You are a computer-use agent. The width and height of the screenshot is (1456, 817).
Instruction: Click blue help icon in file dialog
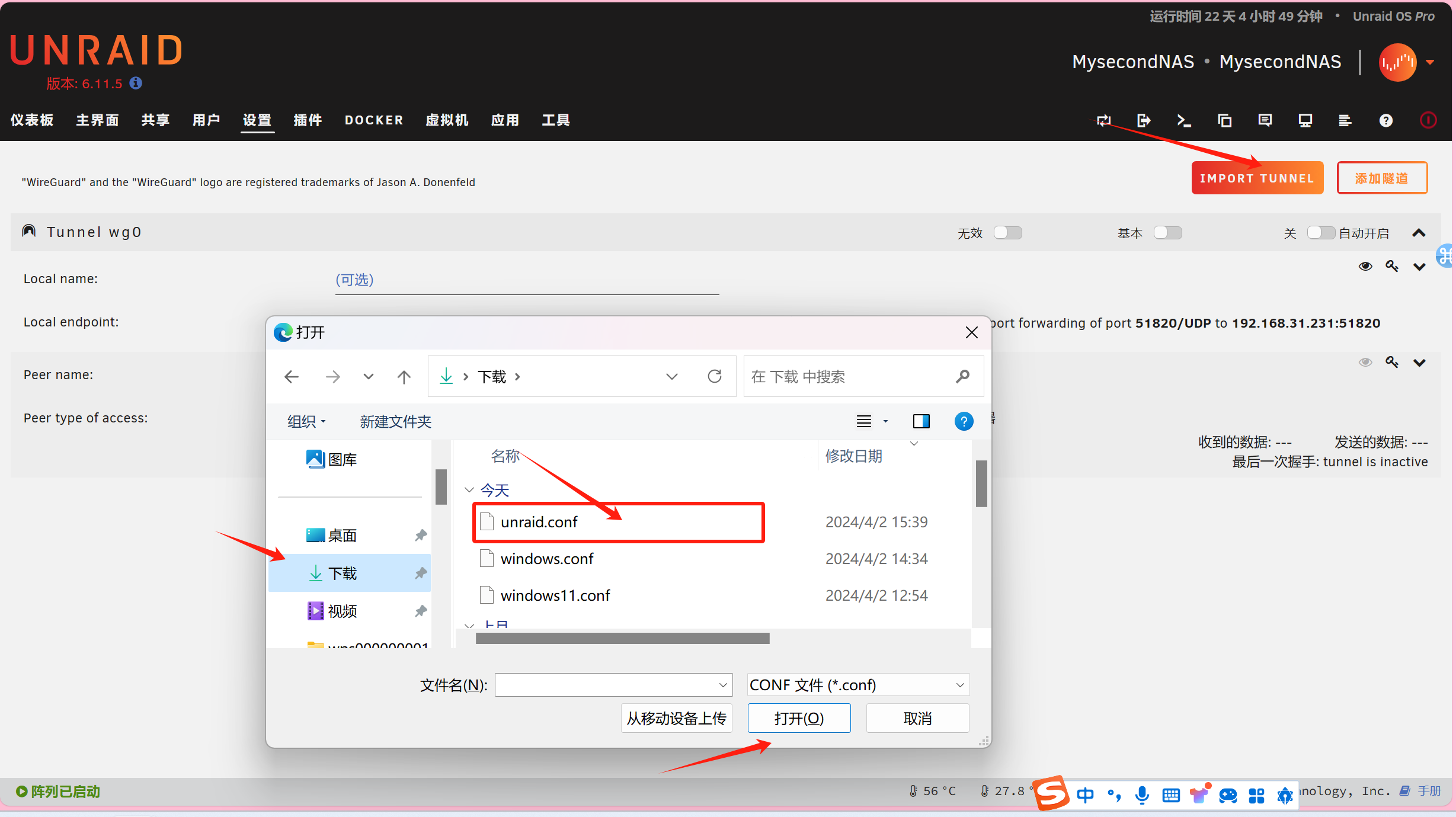[964, 421]
